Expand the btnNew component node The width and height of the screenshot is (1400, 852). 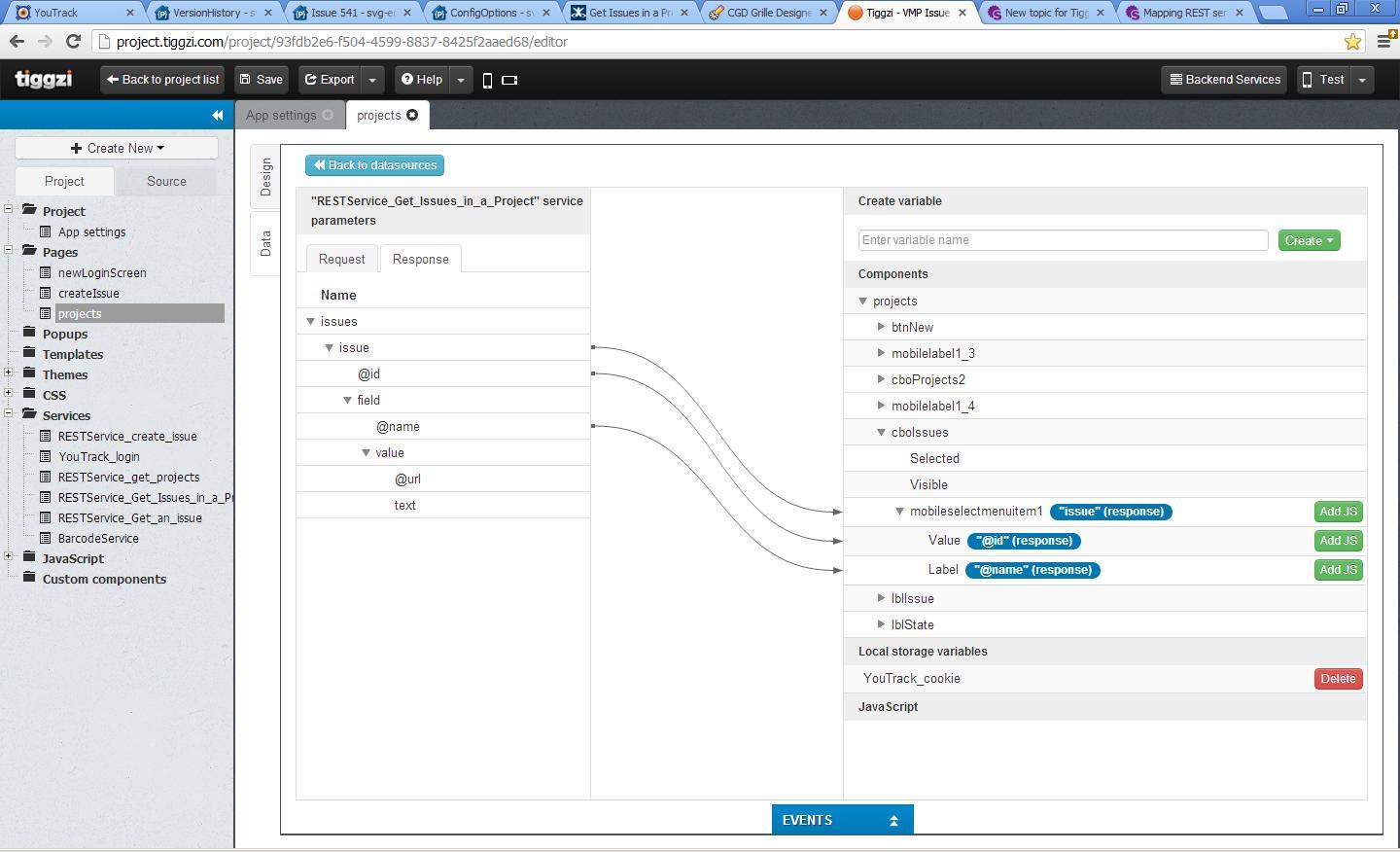tap(881, 327)
